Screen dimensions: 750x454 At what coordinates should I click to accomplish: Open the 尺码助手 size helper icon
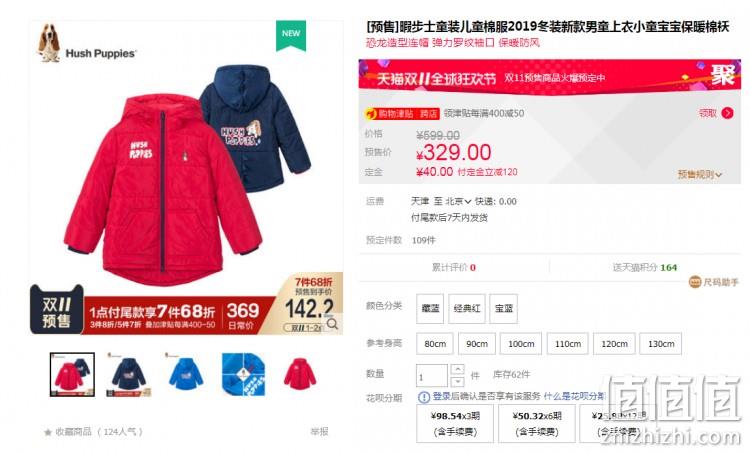coord(695,282)
